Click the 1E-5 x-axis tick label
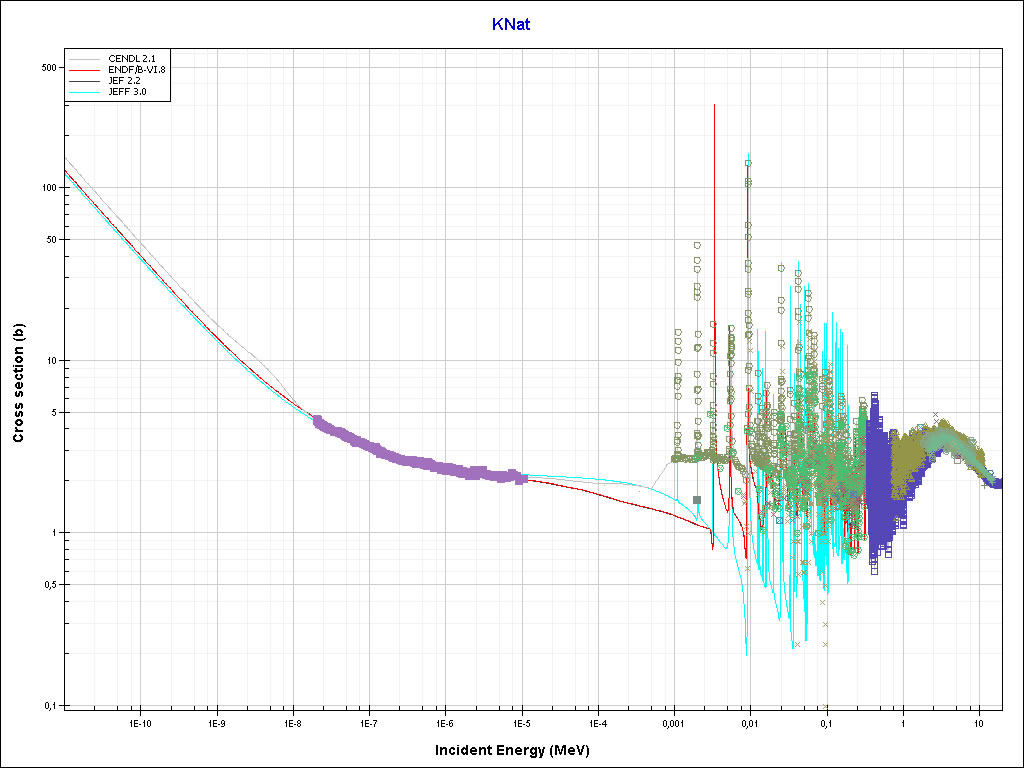The image size is (1024, 768). [521, 722]
